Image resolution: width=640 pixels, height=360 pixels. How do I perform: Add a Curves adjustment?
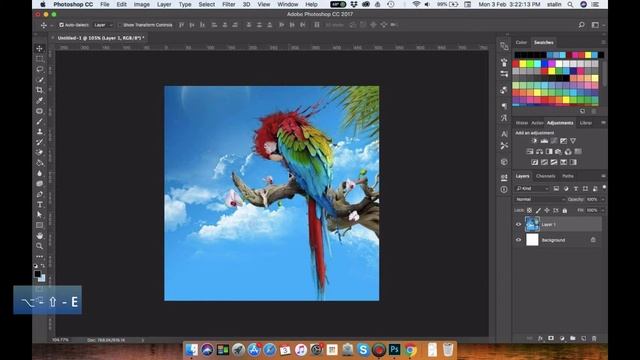pyautogui.click(x=554, y=141)
